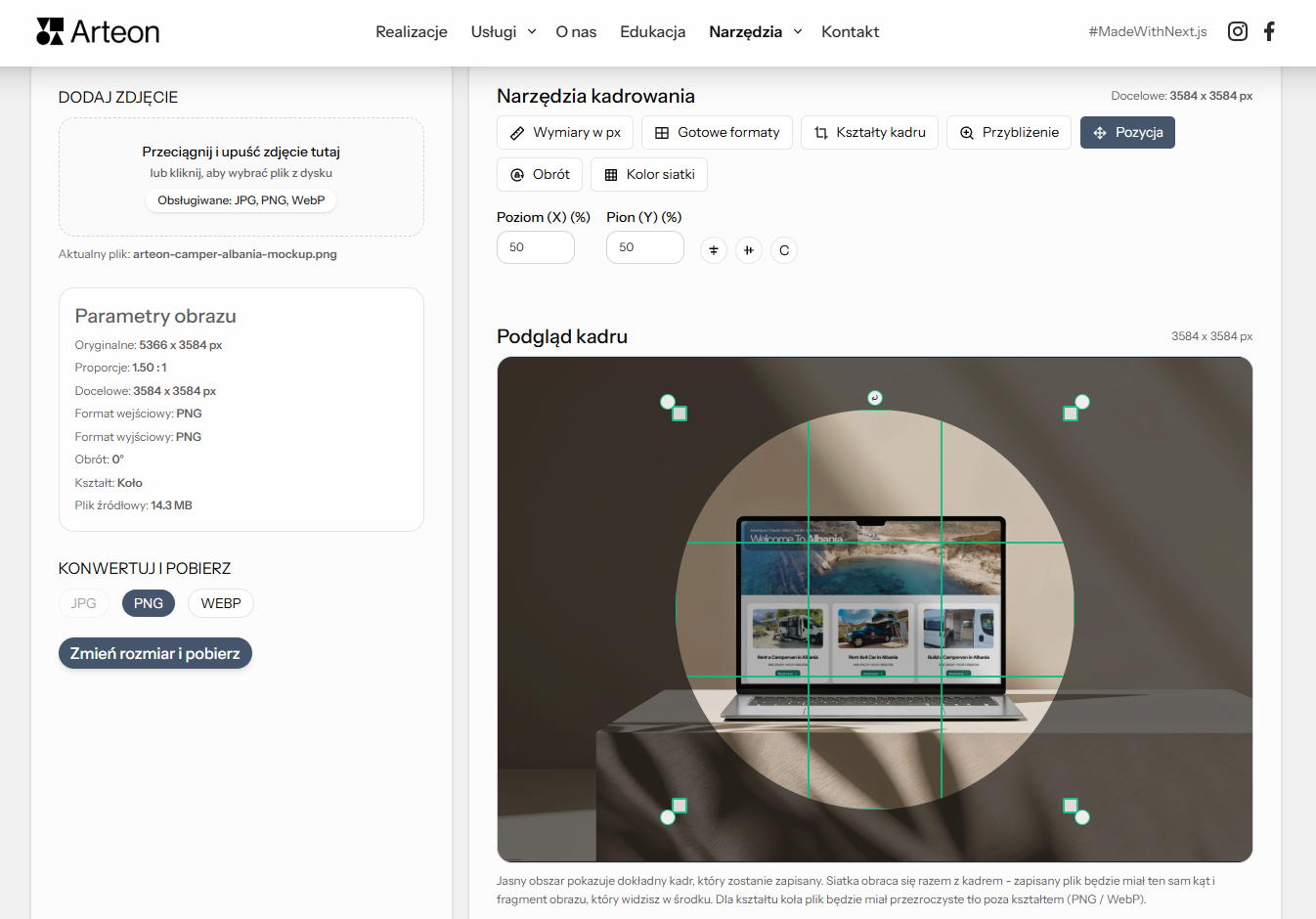
Task: Switch output format to WEBP
Action: coord(220,603)
